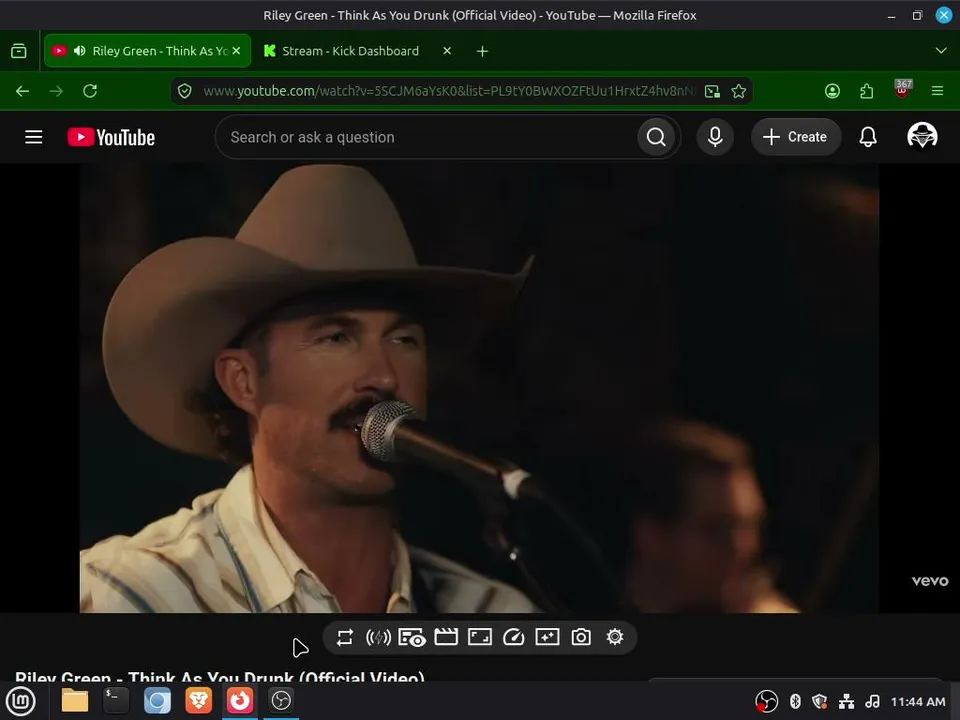The height and width of the screenshot is (720, 960).
Task: Mute the playing tab via speaker icon
Action: coord(80,51)
